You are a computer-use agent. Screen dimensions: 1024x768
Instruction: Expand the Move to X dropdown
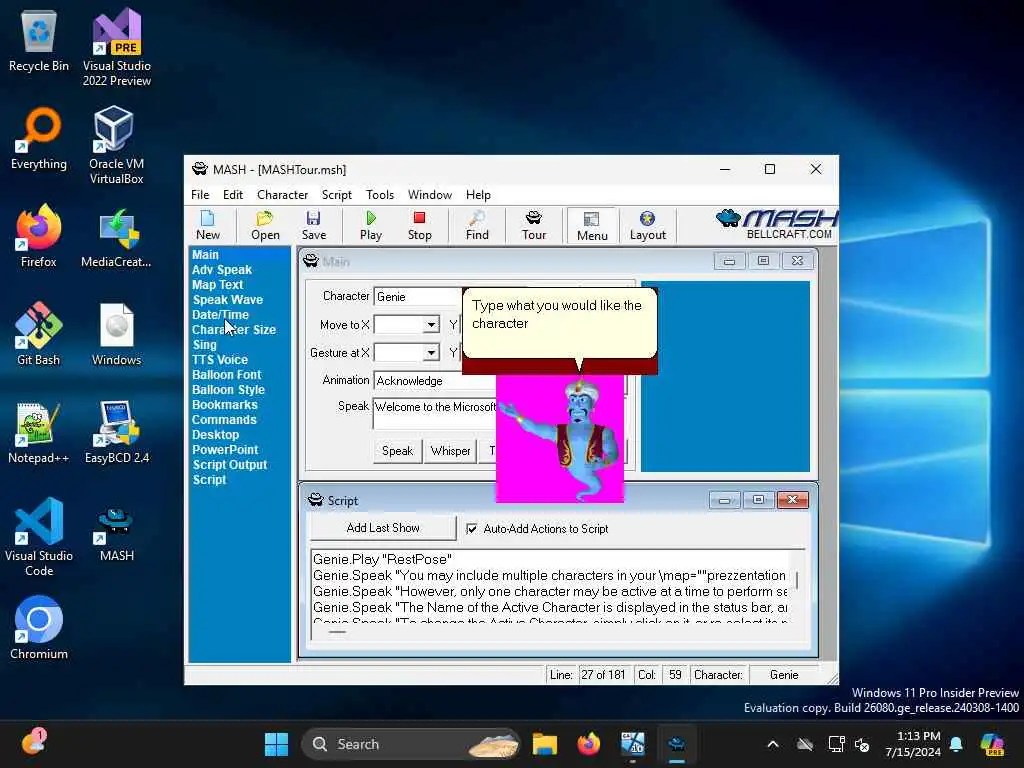coord(430,325)
